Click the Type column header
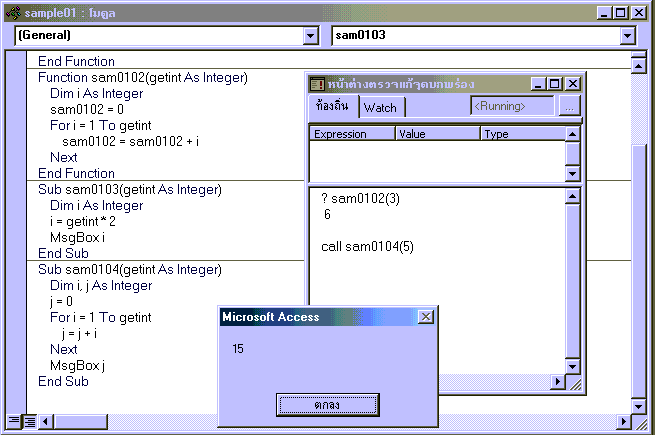Viewport: 655px width, 435px height. coord(522,134)
